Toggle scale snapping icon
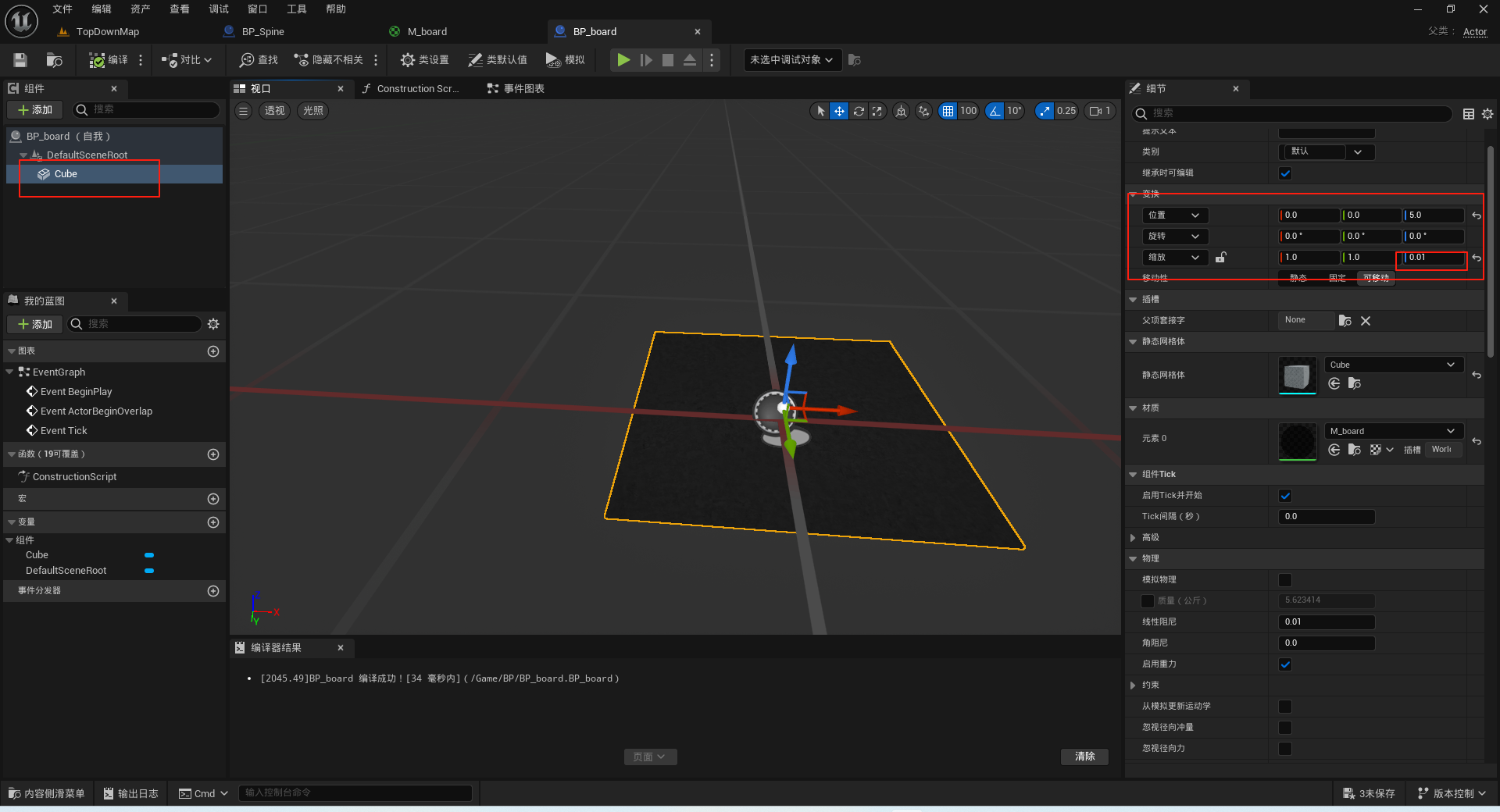Image resolution: width=1500 pixels, height=812 pixels. click(1045, 111)
